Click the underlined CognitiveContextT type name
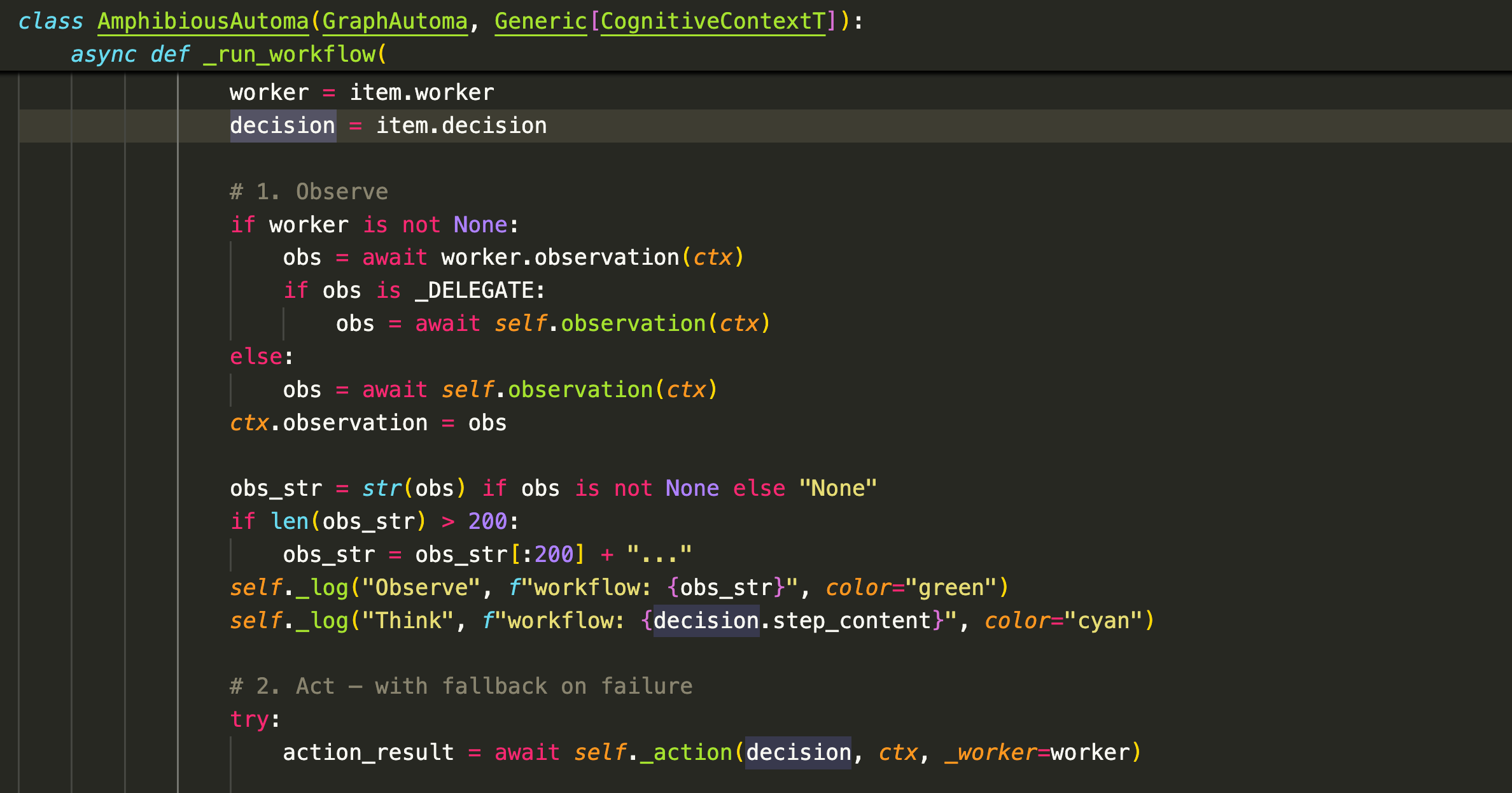The width and height of the screenshot is (1512, 793). (712, 22)
